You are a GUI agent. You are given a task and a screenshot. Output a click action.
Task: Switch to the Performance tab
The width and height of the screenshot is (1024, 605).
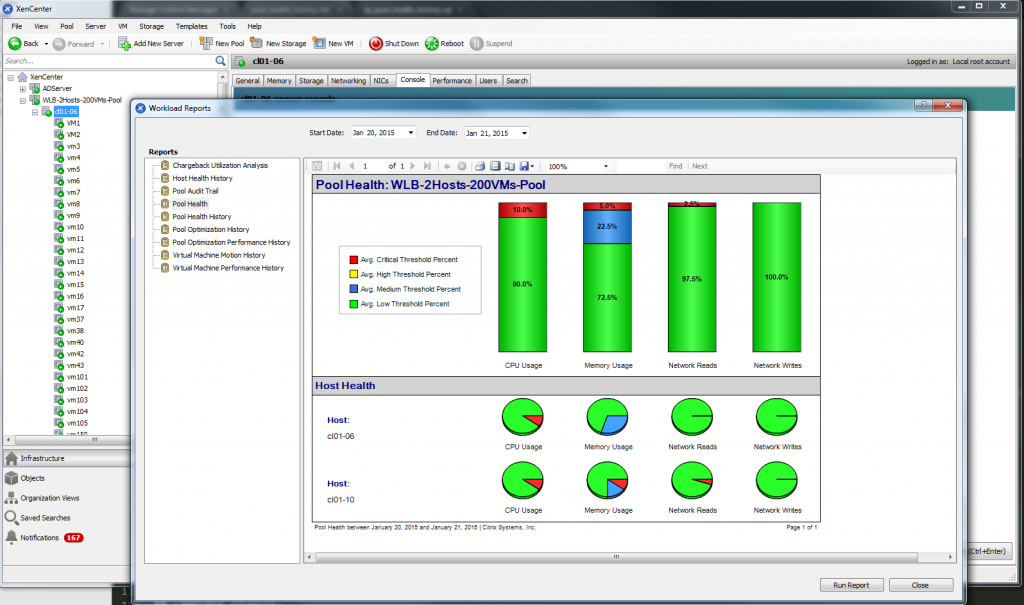coord(452,81)
